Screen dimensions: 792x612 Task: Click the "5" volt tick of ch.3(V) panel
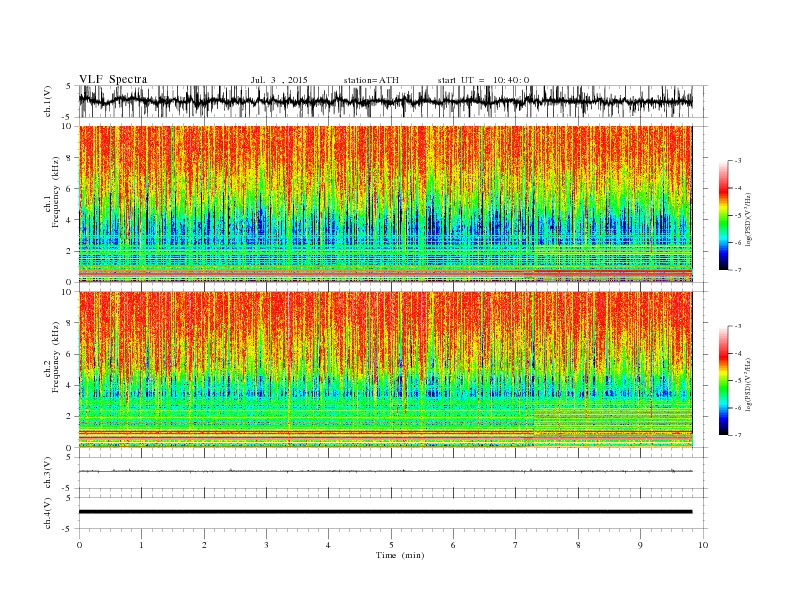(69, 457)
